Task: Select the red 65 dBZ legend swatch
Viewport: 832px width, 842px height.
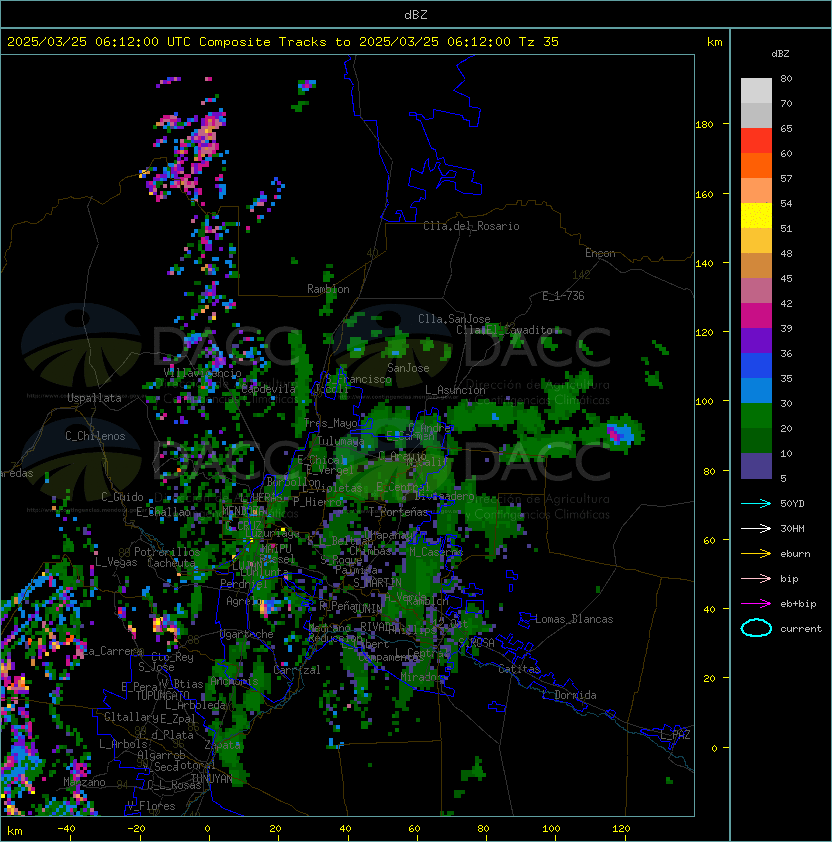Action: click(756, 141)
